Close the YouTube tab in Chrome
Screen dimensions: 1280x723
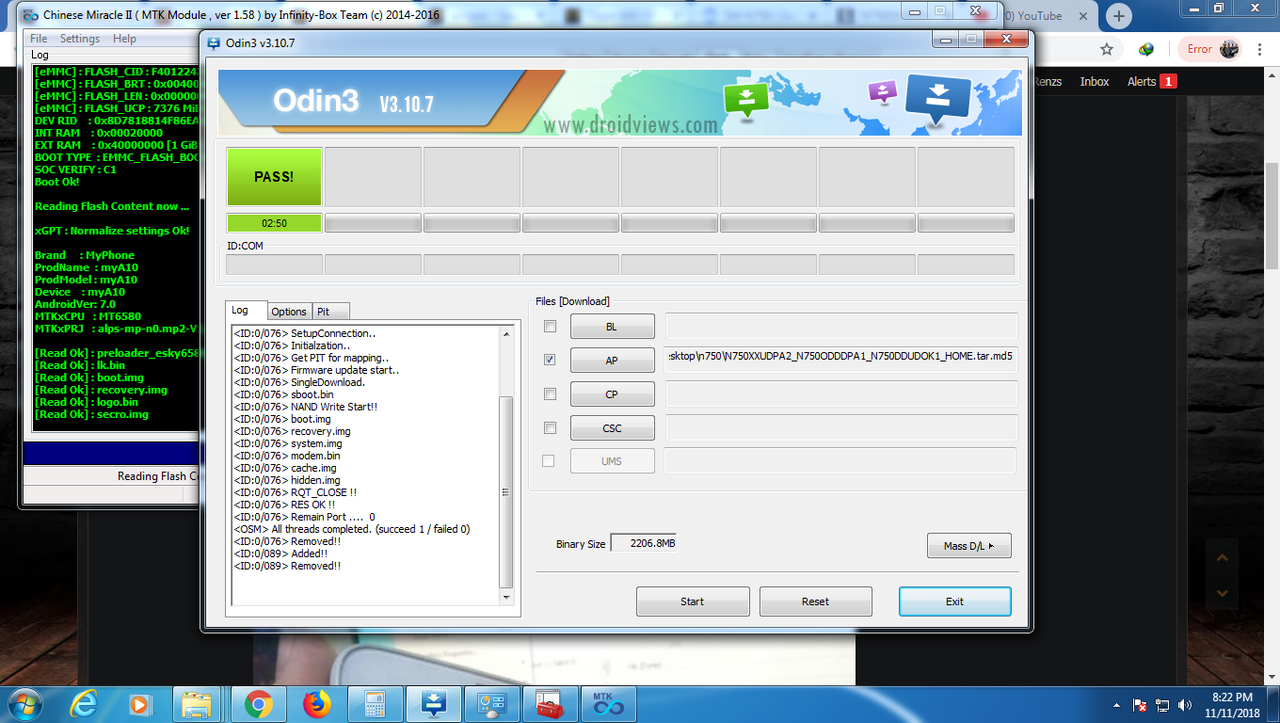click(1084, 16)
